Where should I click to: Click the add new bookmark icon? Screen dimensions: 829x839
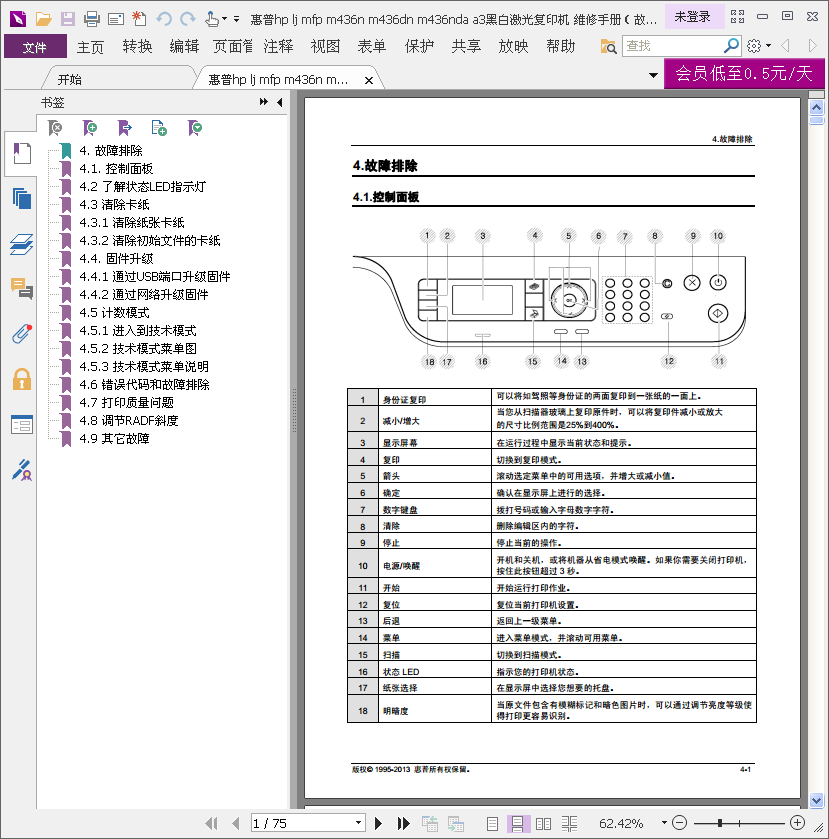click(x=90, y=128)
